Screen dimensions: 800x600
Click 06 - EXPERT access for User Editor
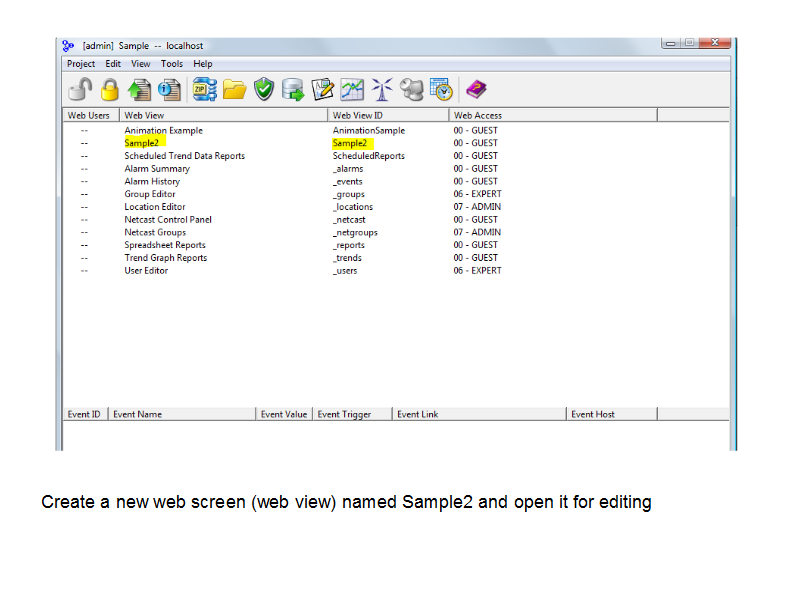tap(477, 271)
